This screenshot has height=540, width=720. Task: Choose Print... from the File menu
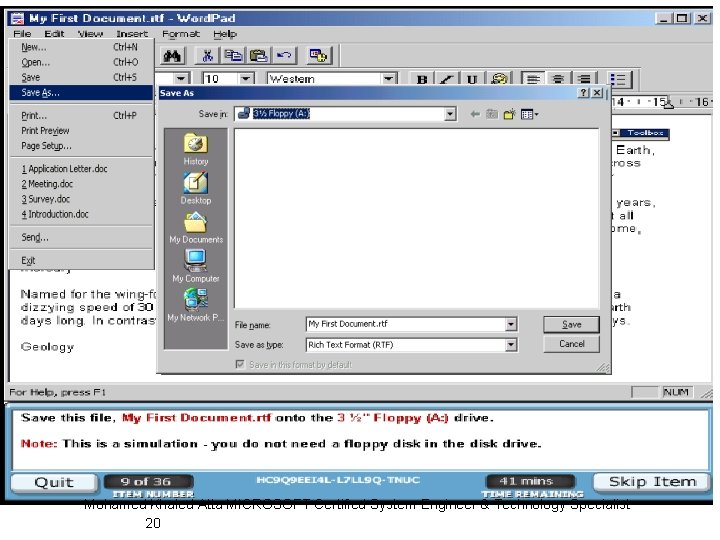(81, 116)
